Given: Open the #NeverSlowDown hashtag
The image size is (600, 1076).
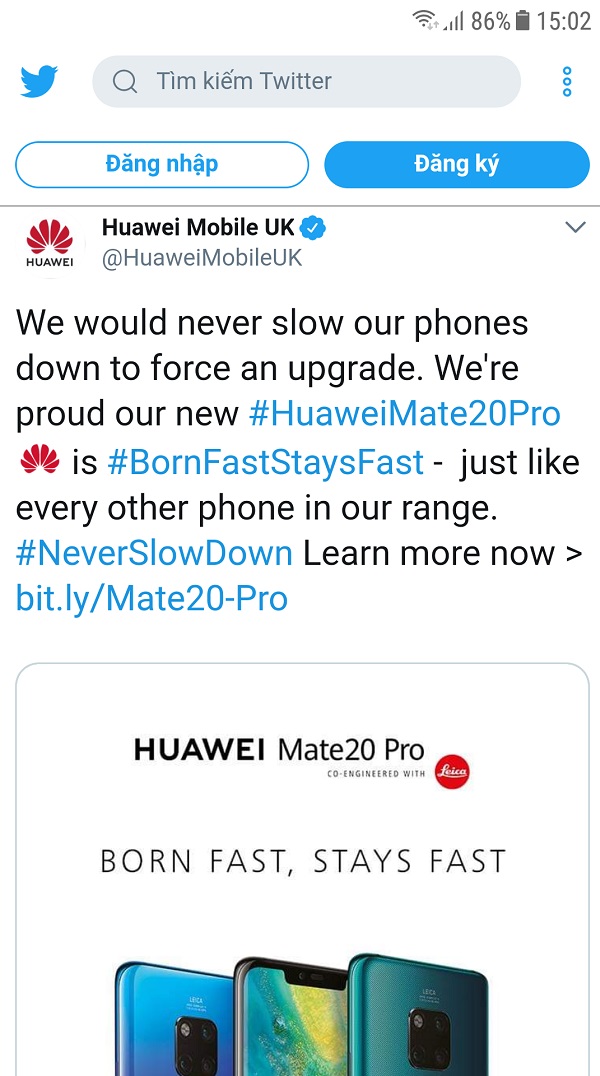Looking at the screenshot, I should pyautogui.click(x=154, y=553).
